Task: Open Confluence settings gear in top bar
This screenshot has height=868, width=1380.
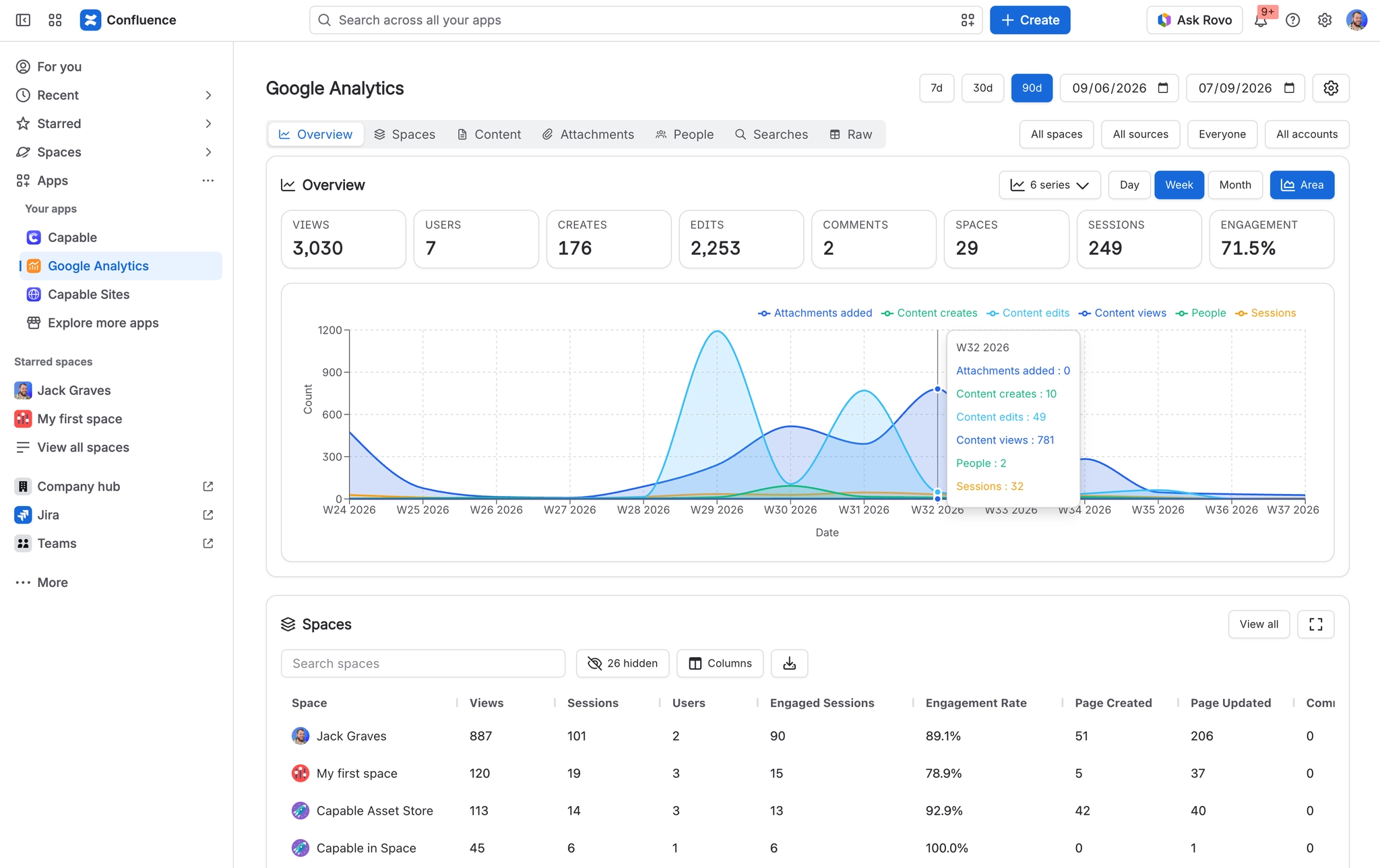Action: (x=1325, y=20)
